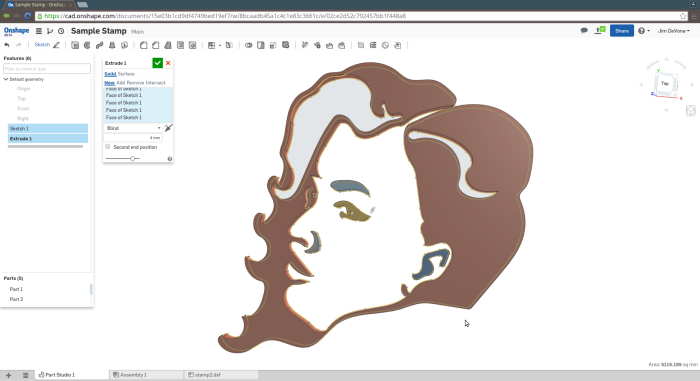
Task: Select the Boolean tool icon
Action: point(248,45)
